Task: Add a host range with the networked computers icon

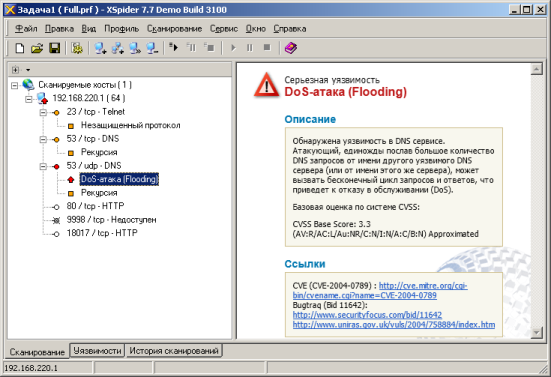Action: [x=118, y=48]
